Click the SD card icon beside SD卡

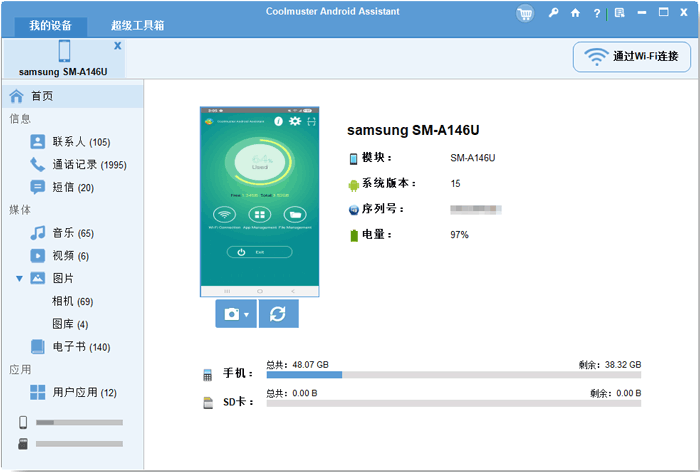(208, 403)
